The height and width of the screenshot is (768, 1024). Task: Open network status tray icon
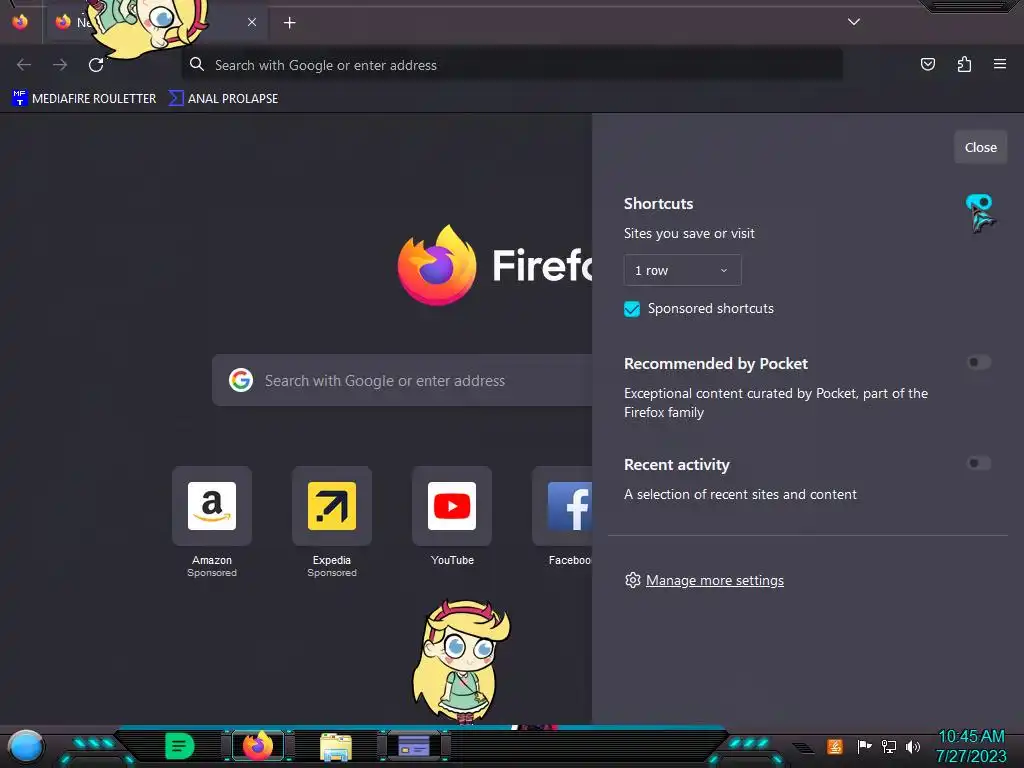[889, 746]
